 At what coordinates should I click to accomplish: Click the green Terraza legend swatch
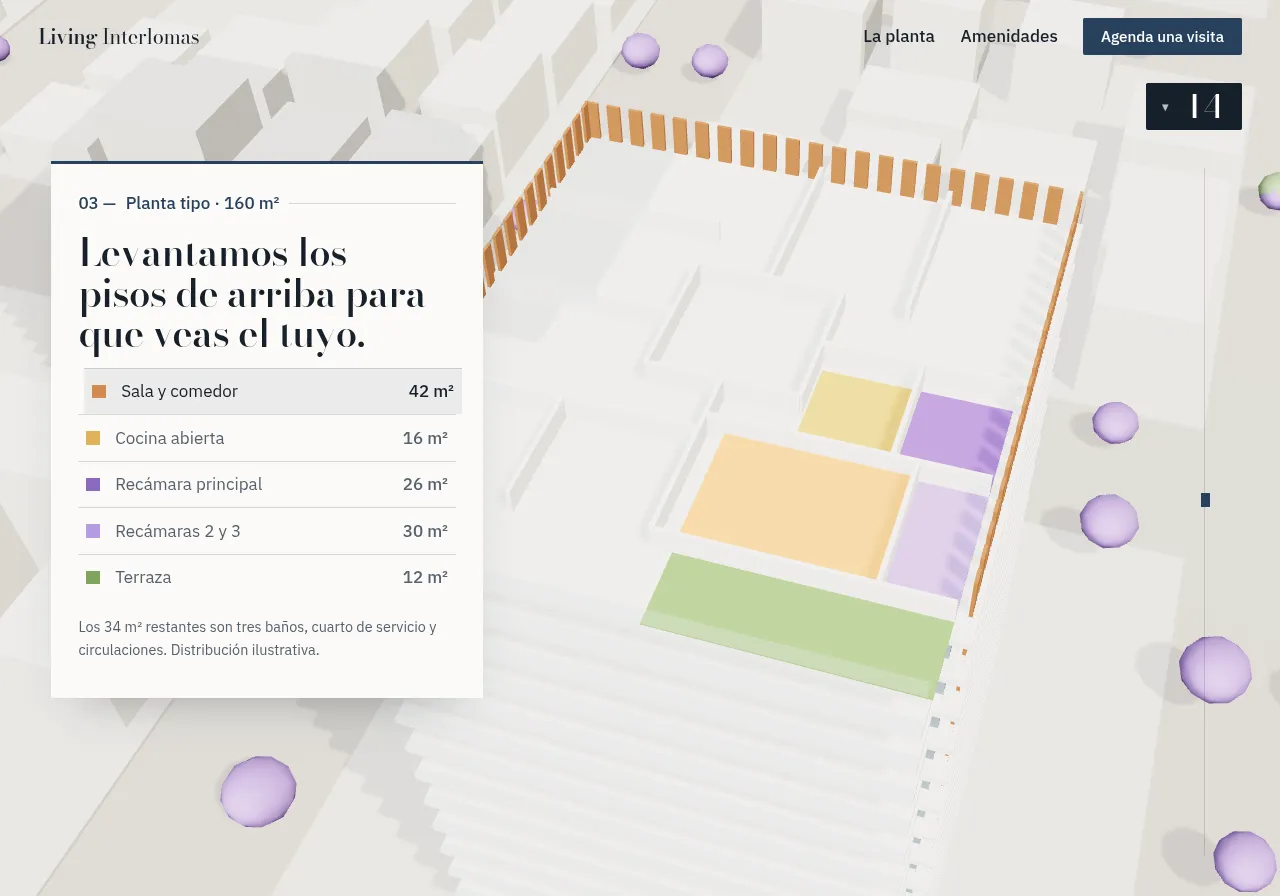pyautogui.click(x=93, y=577)
